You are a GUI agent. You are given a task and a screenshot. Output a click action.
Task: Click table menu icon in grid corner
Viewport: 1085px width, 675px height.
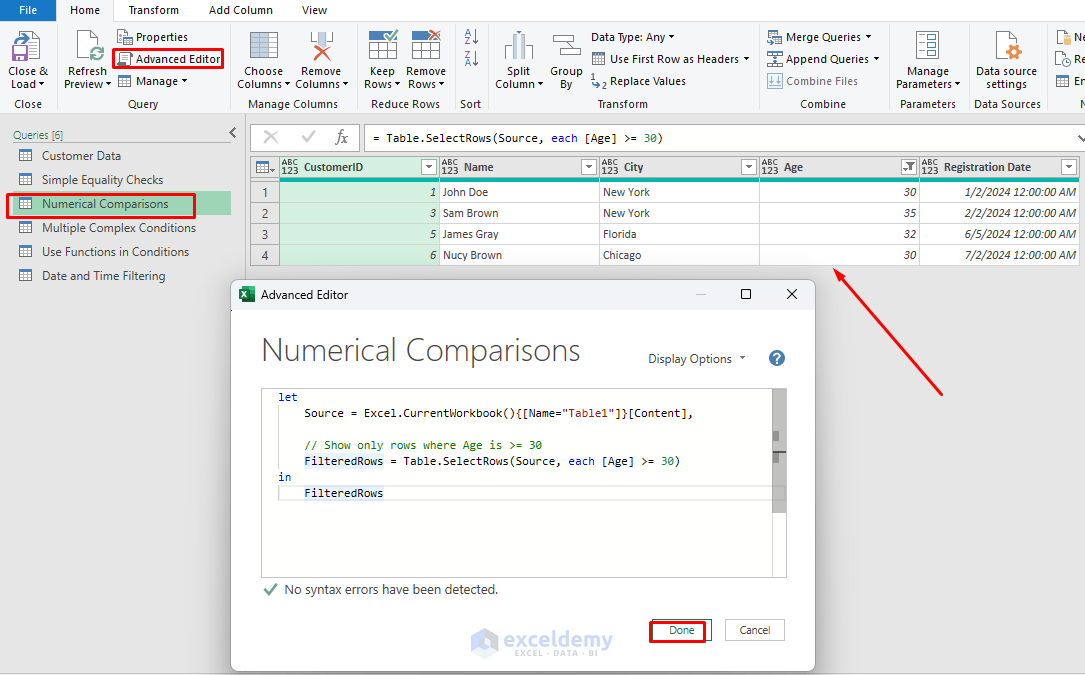(264, 167)
